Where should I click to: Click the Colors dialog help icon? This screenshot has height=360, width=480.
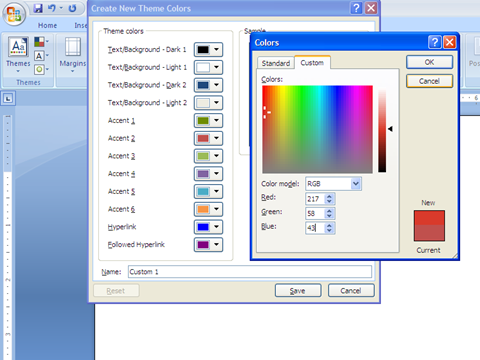pos(435,42)
